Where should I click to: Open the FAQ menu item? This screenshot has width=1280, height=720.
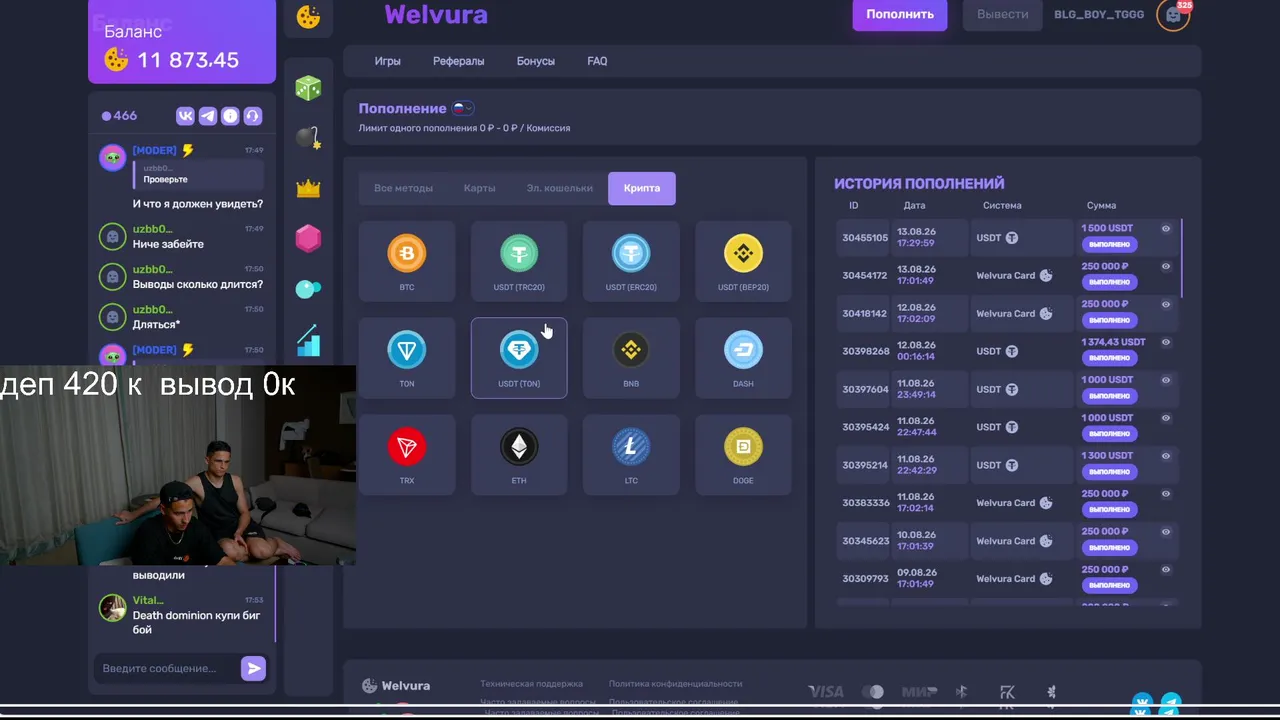click(597, 61)
